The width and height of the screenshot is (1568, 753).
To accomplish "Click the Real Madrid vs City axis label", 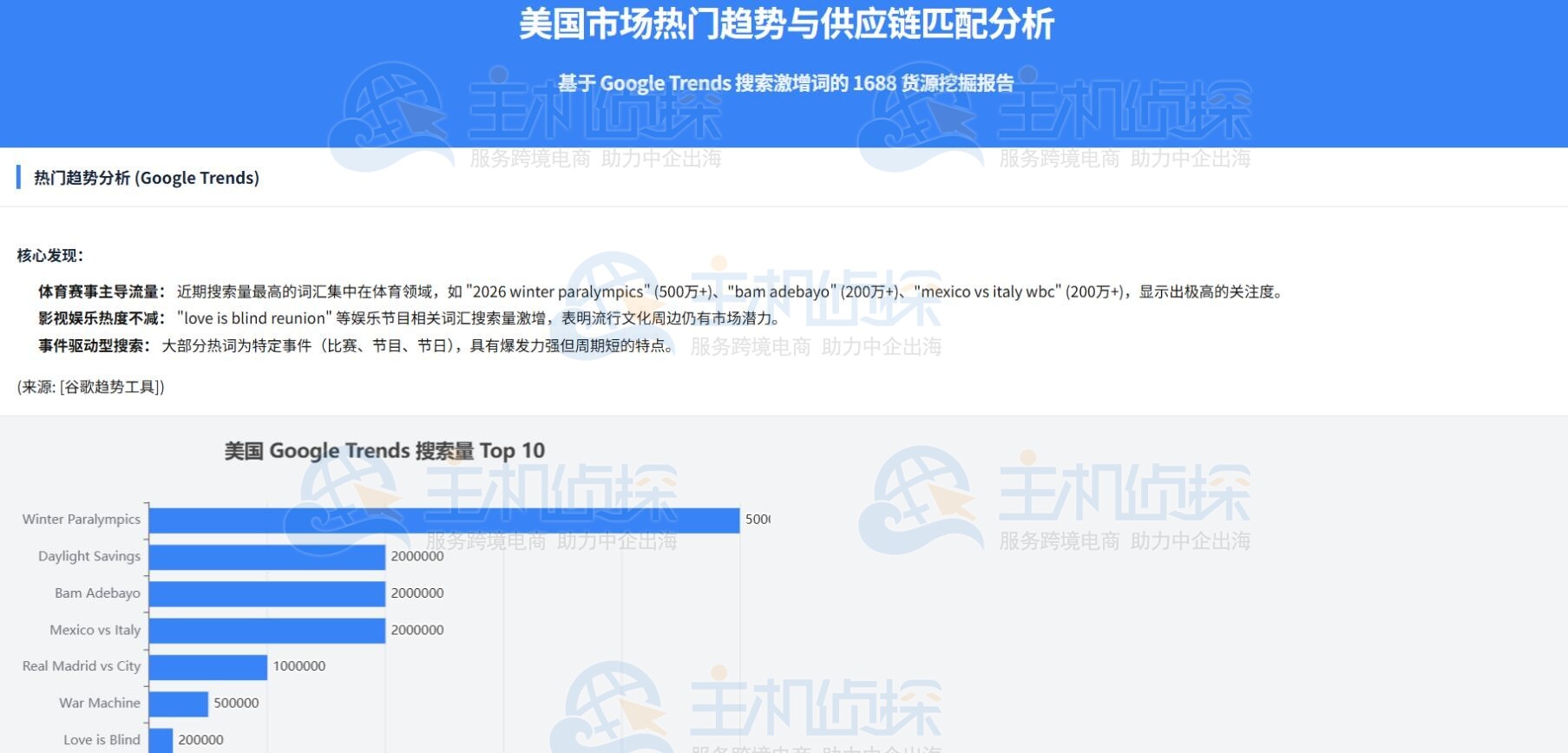I will [x=82, y=666].
